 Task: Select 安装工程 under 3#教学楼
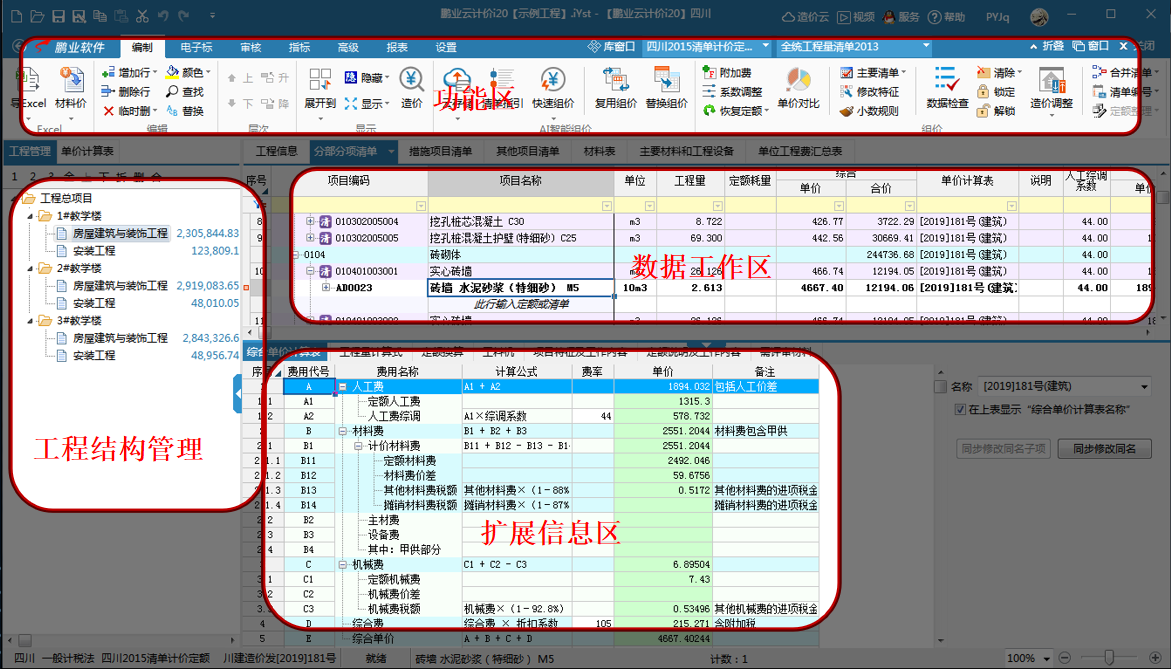(94, 355)
